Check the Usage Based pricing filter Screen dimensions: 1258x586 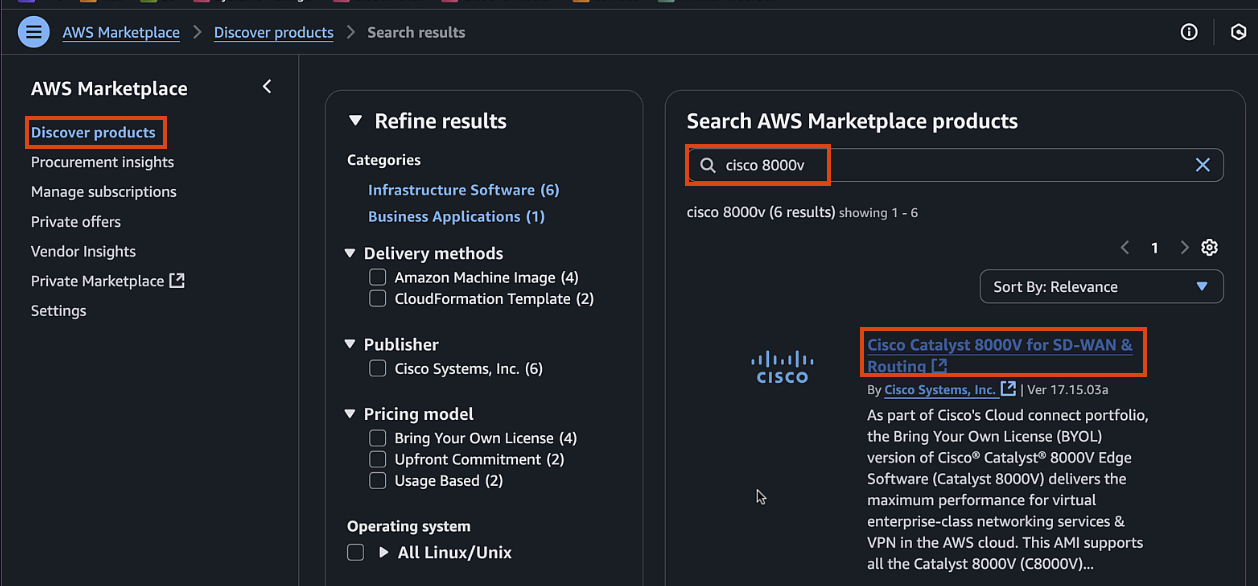point(377,480)
